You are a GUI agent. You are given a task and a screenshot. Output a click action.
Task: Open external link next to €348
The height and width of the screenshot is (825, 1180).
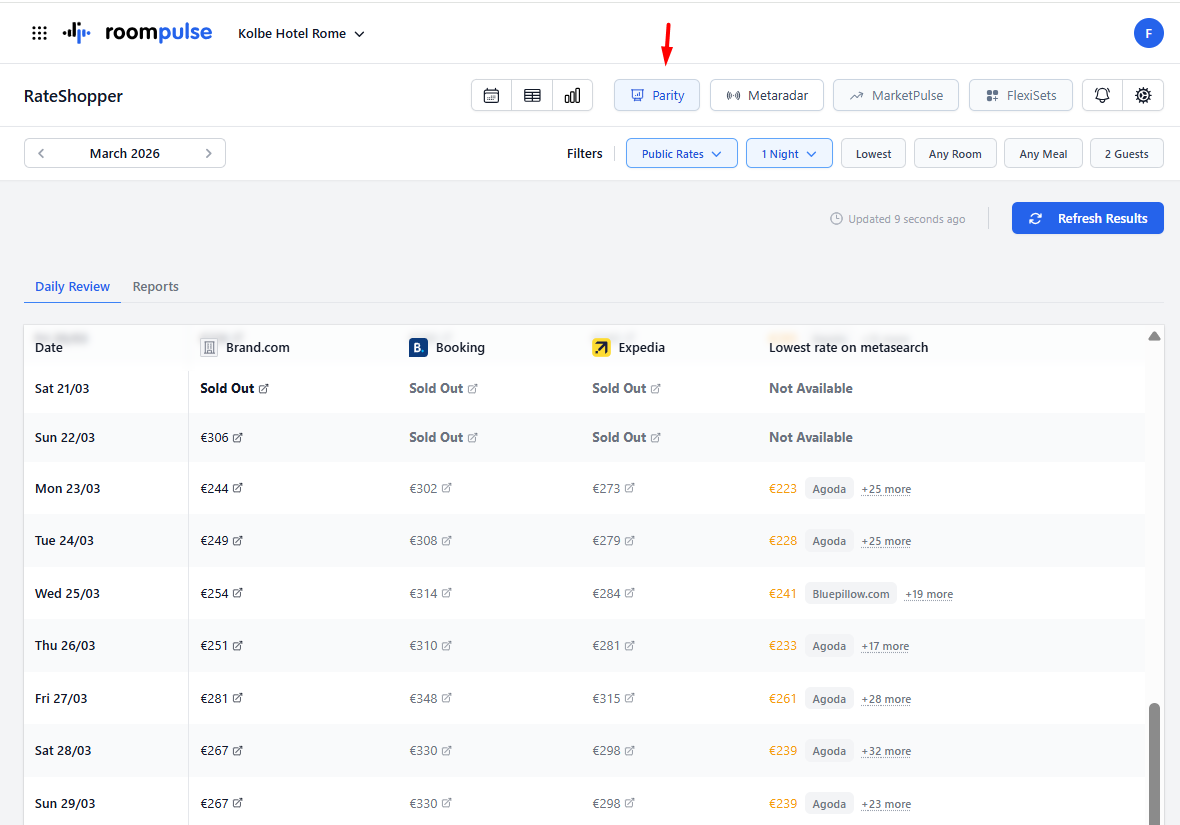[x=446, y=698]
